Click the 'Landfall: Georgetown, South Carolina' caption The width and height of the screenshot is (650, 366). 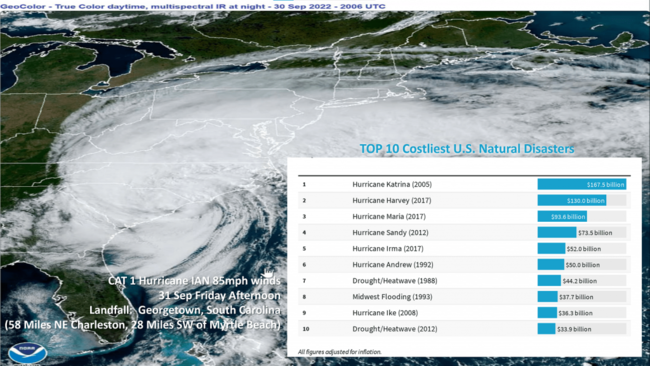pyautogui.click(x=184, y=310)
